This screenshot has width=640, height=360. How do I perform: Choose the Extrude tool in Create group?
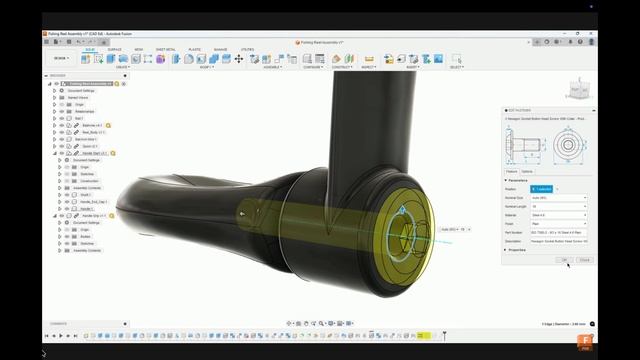click(111, 59)
